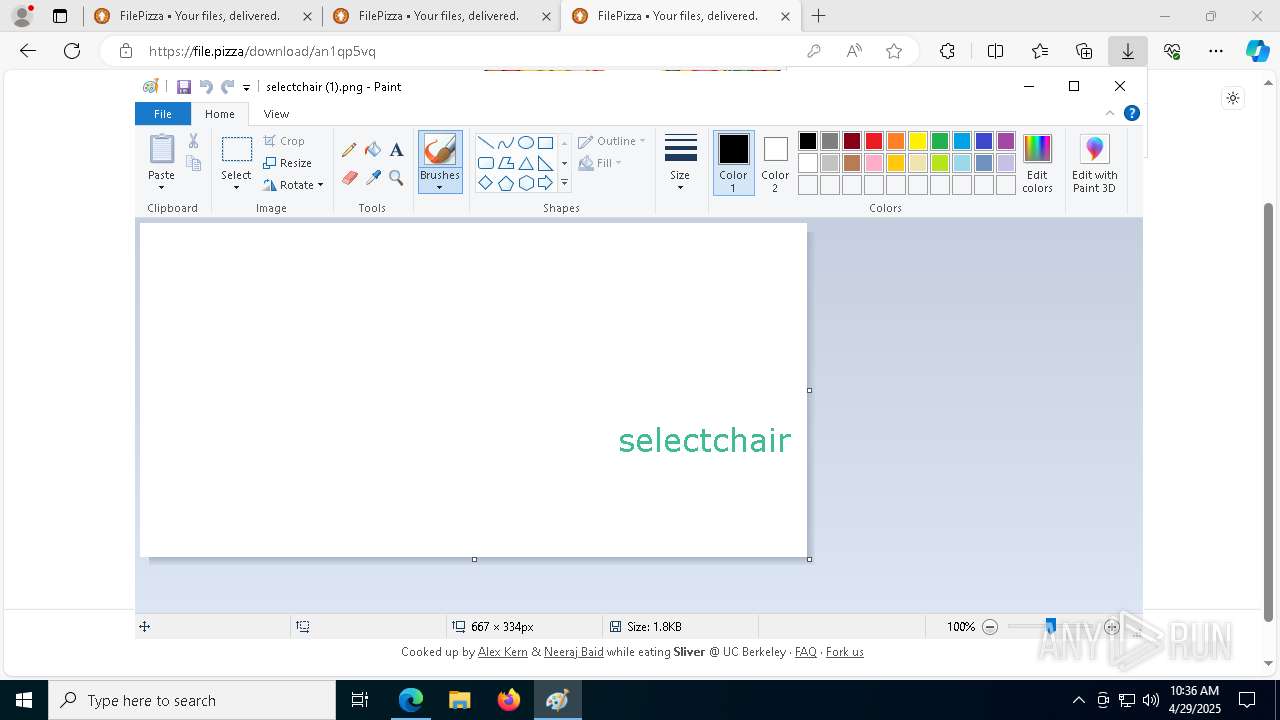Open the FAQ link
The image size is (1280, 720).
[806, 652]
